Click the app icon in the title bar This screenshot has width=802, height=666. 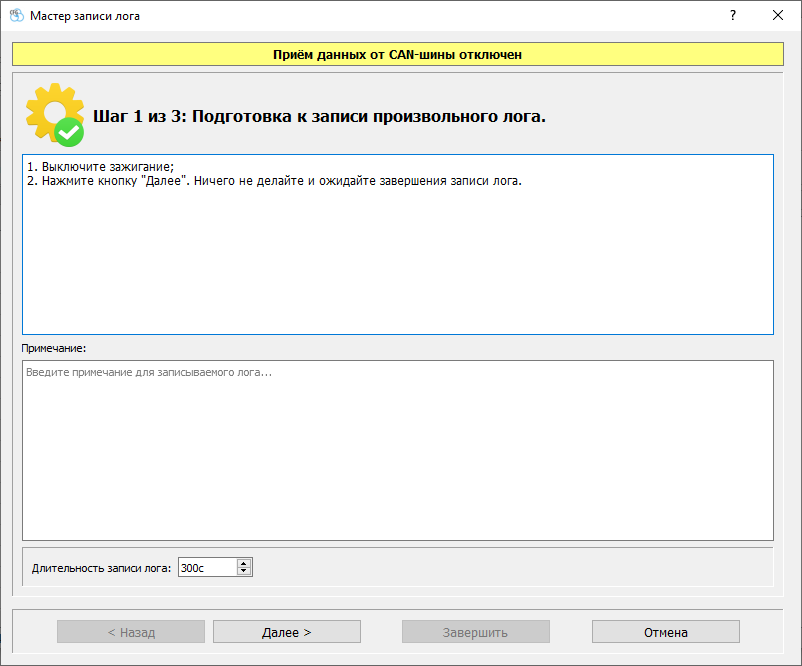[x=17, y=15]
